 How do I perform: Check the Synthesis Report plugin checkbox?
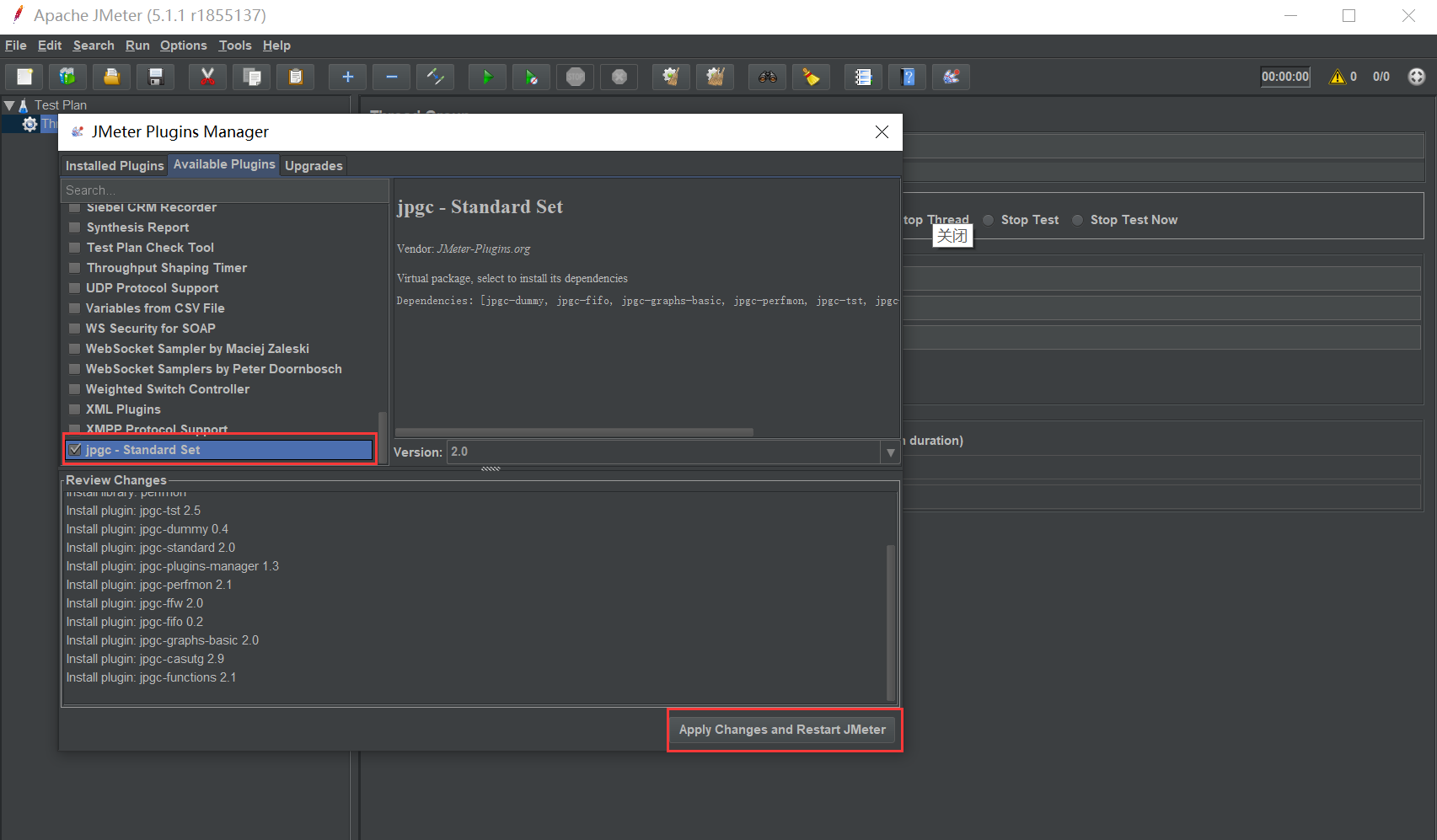75,227
